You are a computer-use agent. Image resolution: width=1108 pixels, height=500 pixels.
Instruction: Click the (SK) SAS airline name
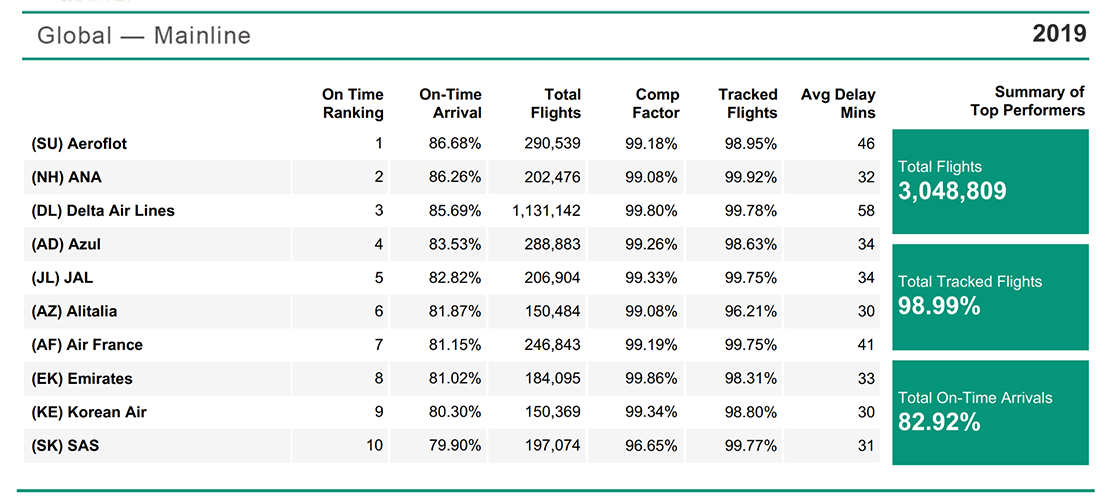pos(65,446)
